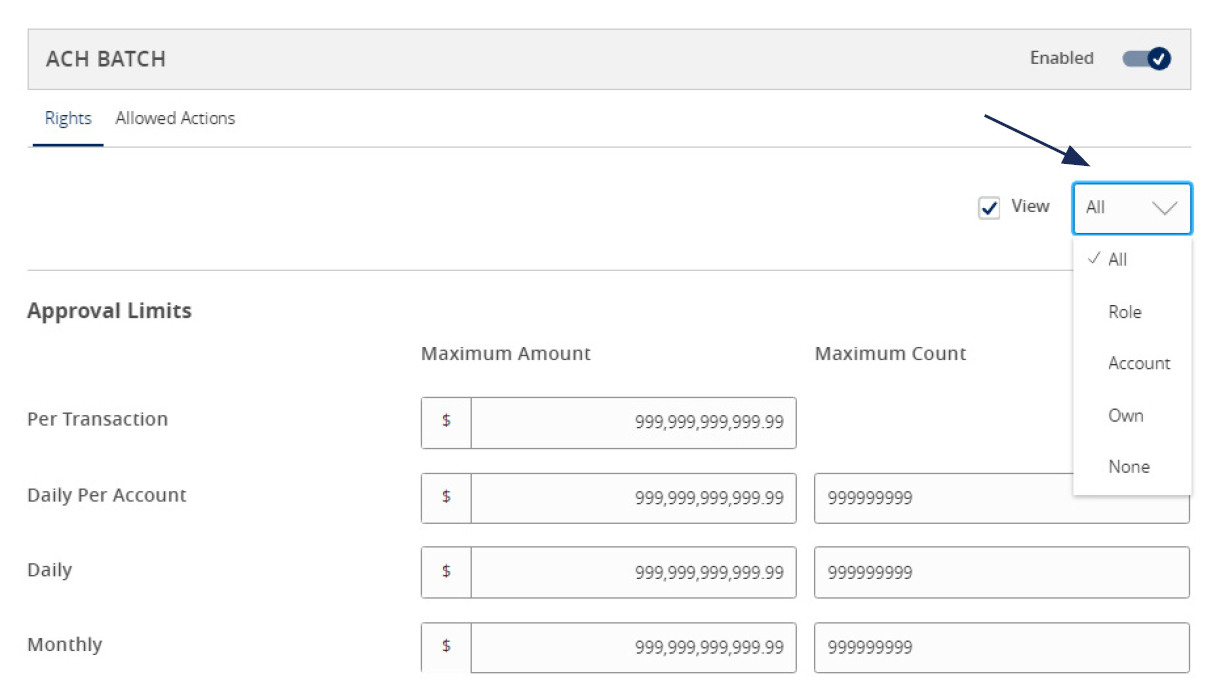The height and width of the screenshot is (693, 1221).
Task: Select the Monthly Maximum Count field
Action: [1000, 648]
